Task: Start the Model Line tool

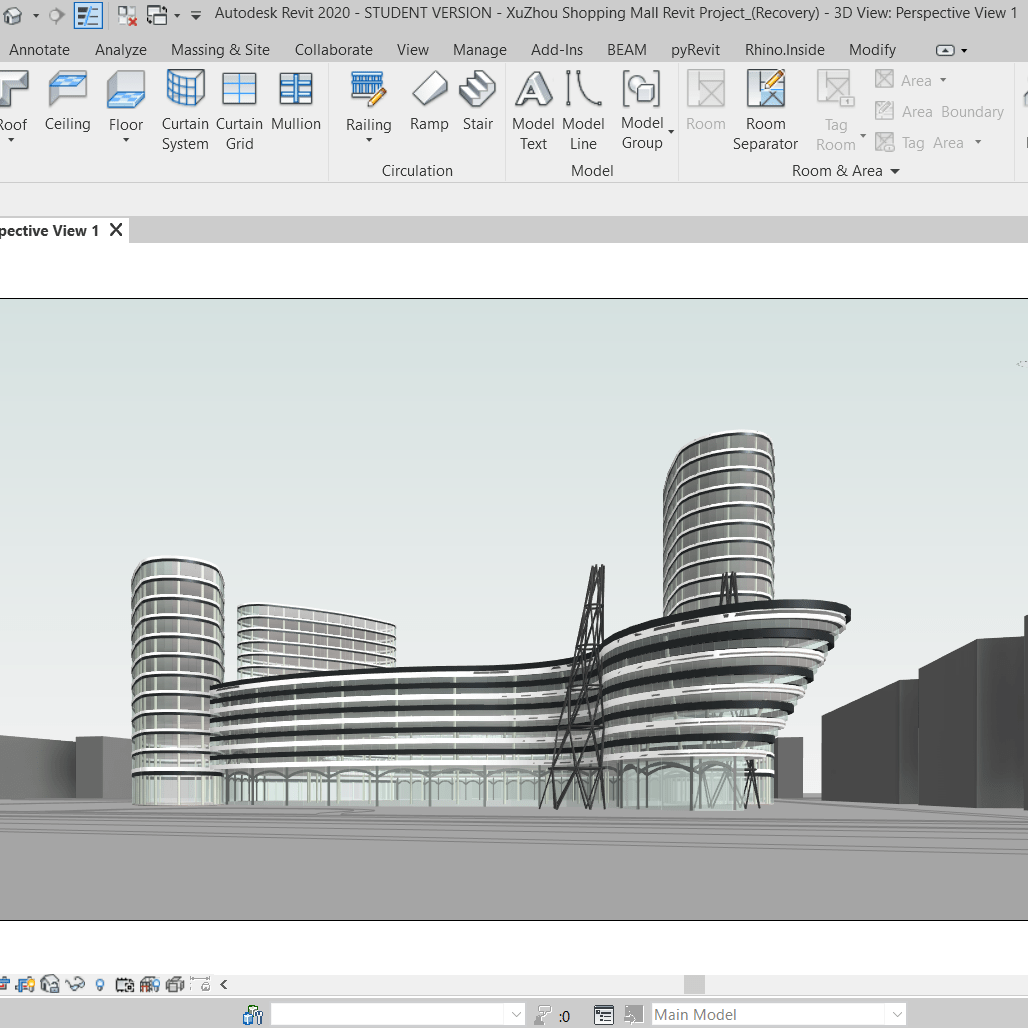Action: pos(583,108)
